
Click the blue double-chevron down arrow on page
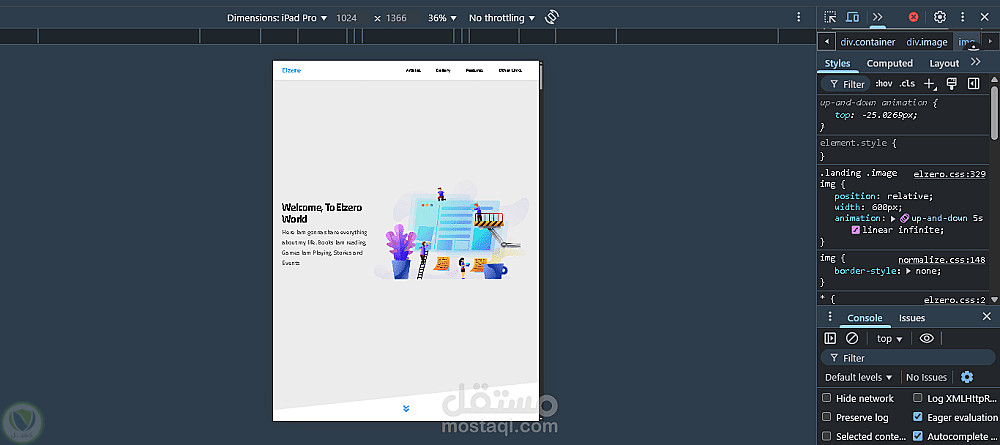[x=406, y=408]
